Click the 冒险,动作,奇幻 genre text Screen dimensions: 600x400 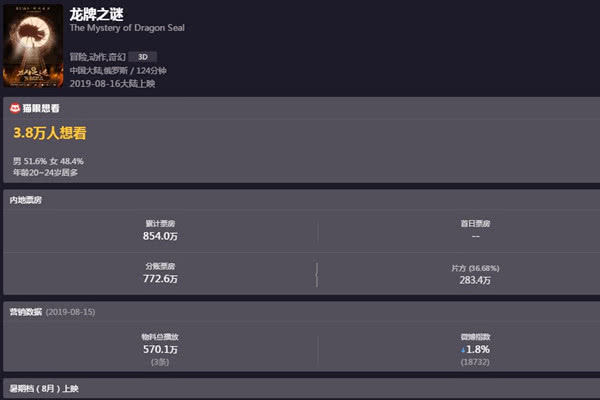[x=97, y=57]
